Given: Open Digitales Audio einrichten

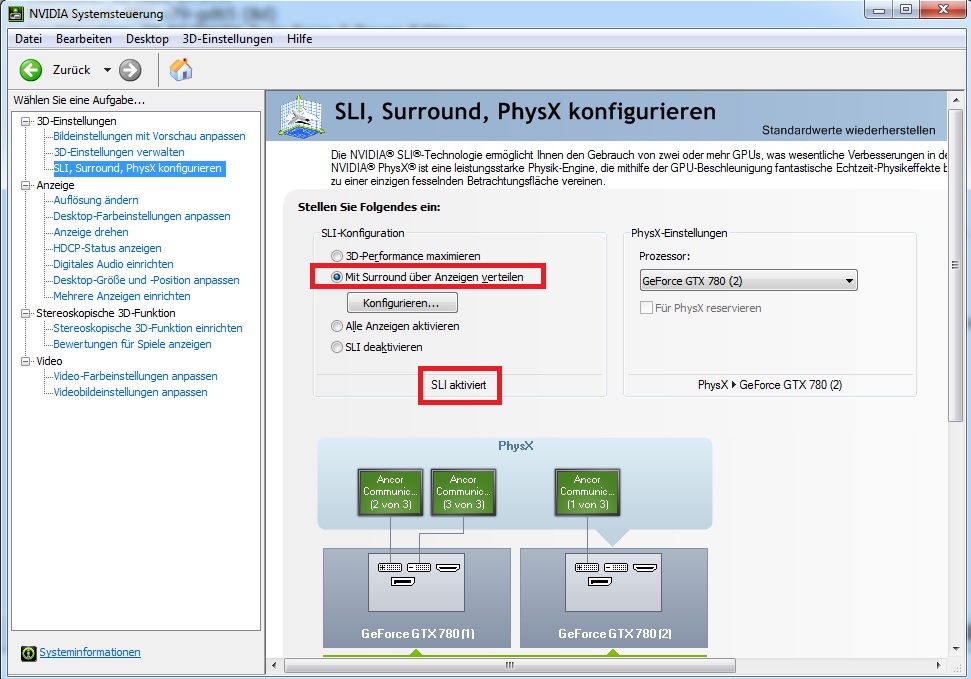Looking at the screenshot, I should [113, 265].
